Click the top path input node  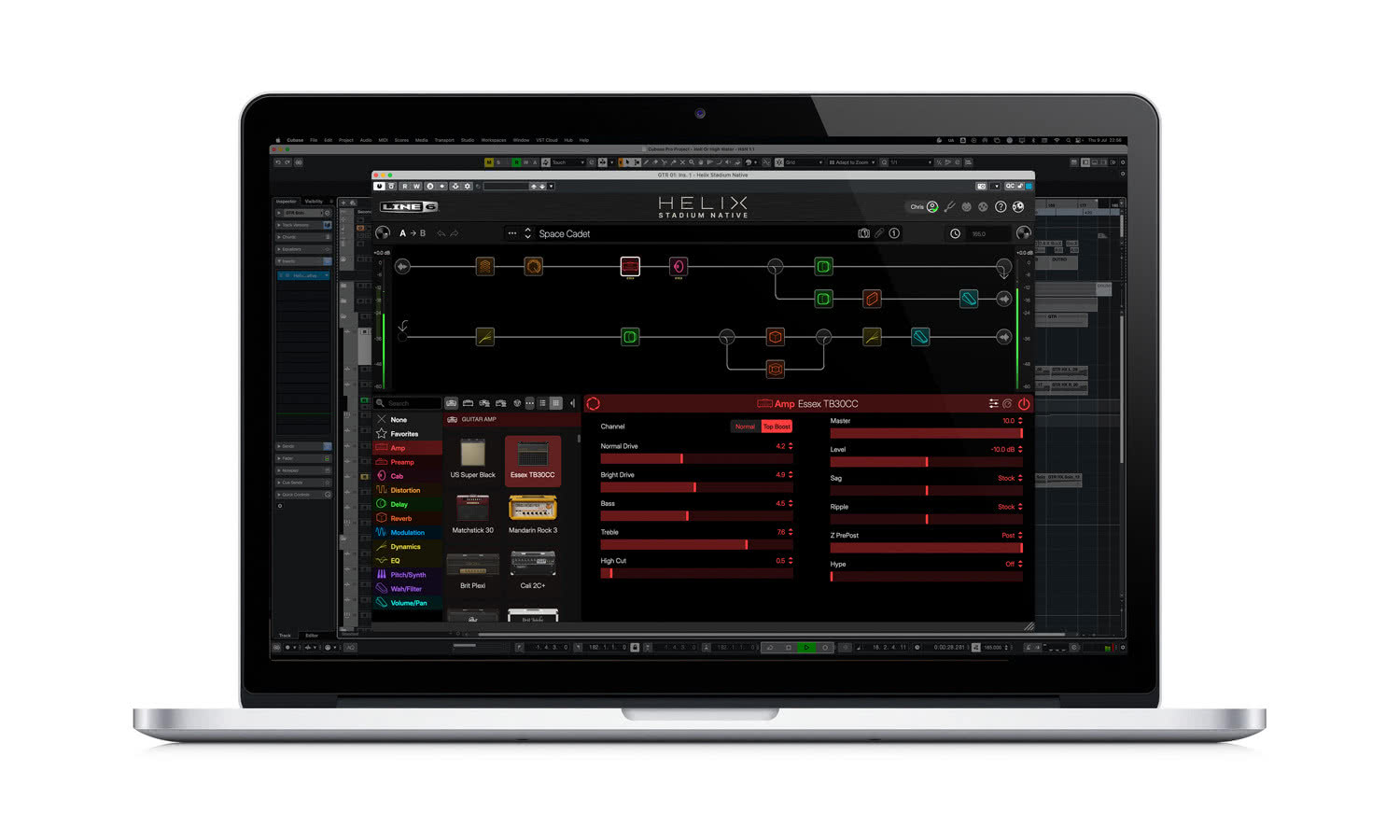402,267
